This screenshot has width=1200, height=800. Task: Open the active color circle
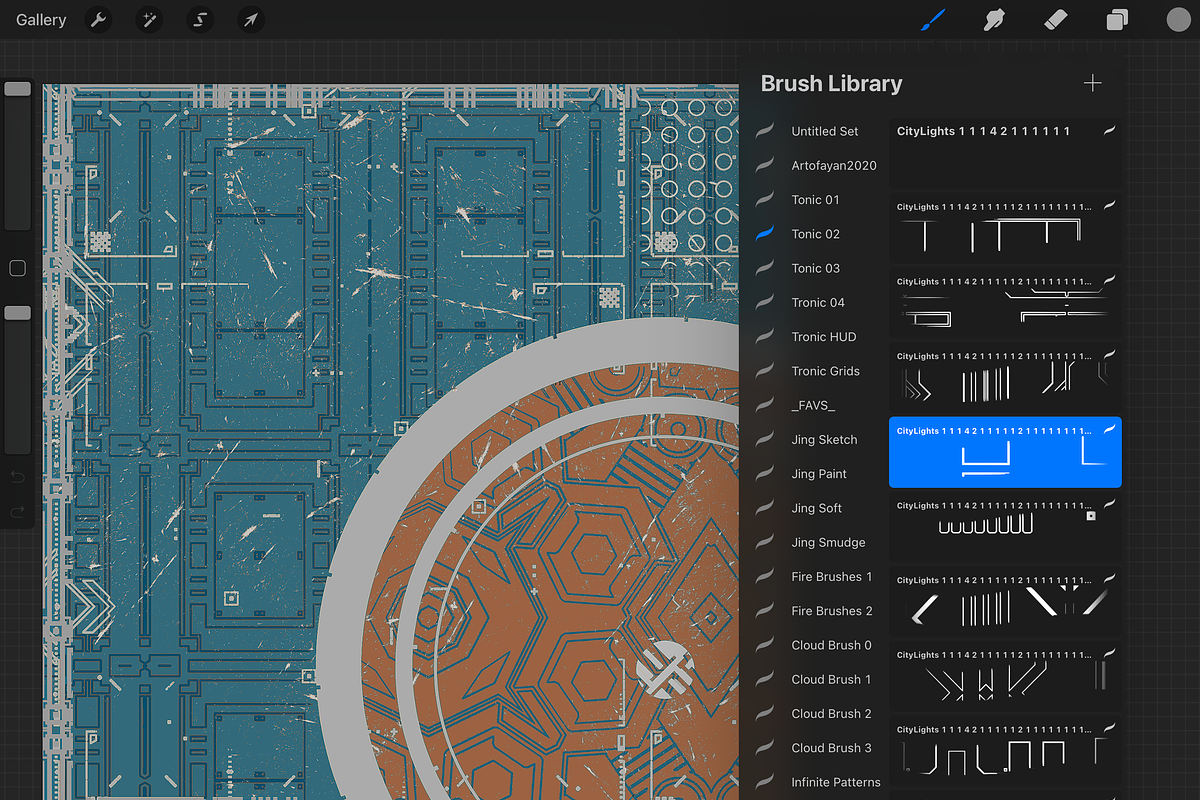click(x=1178, y=19)
